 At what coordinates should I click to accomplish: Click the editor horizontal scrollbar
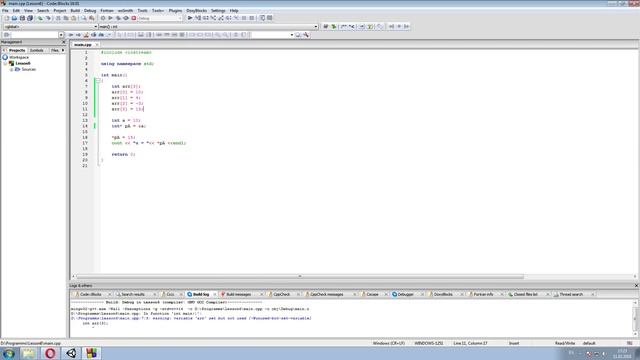[x=300, y=276]
